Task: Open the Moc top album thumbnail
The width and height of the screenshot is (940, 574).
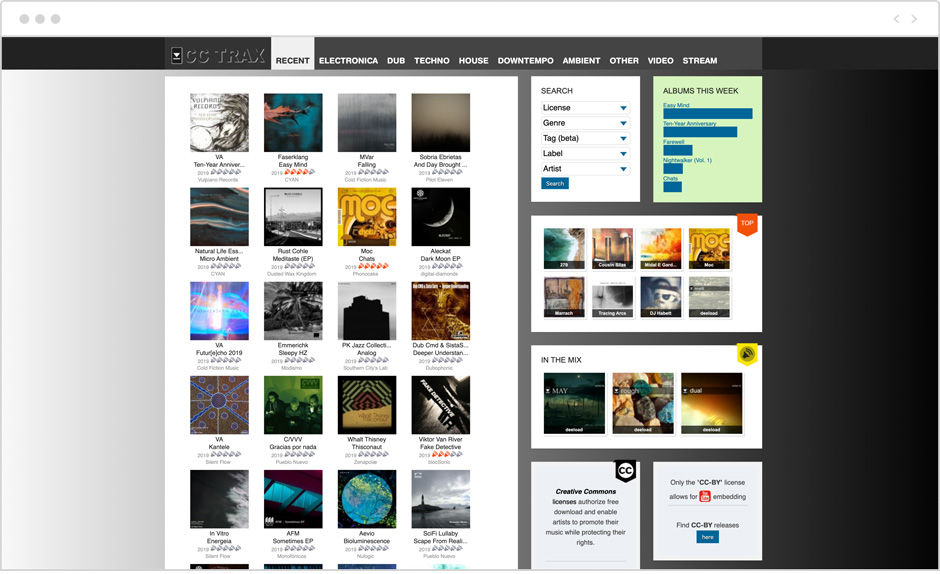Action: pyautogui.click(x=709, y=248)
